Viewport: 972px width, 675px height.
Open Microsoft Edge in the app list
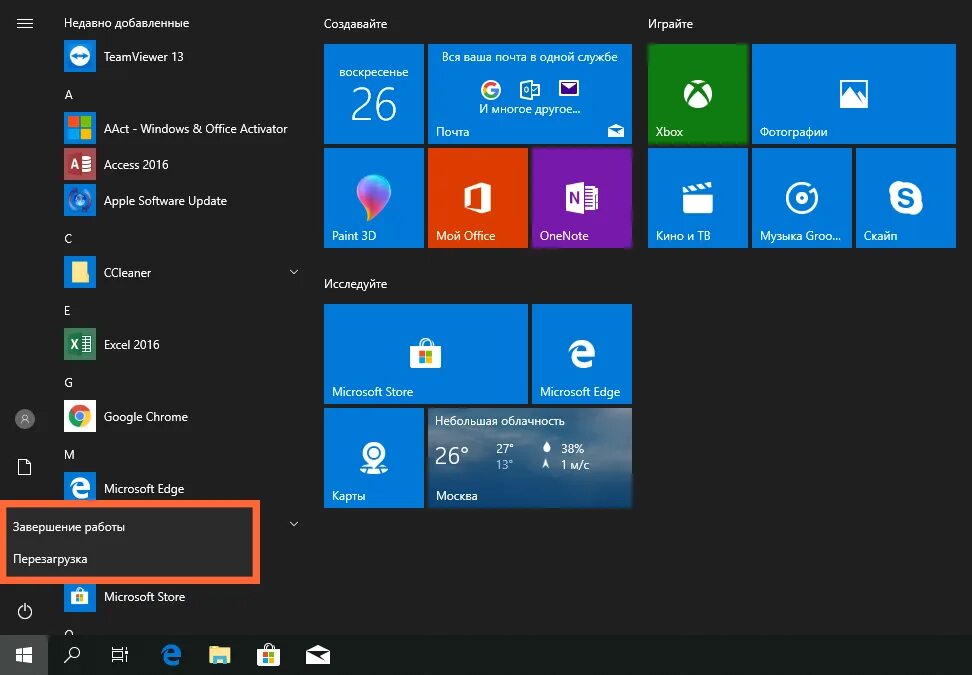(182, 487)
